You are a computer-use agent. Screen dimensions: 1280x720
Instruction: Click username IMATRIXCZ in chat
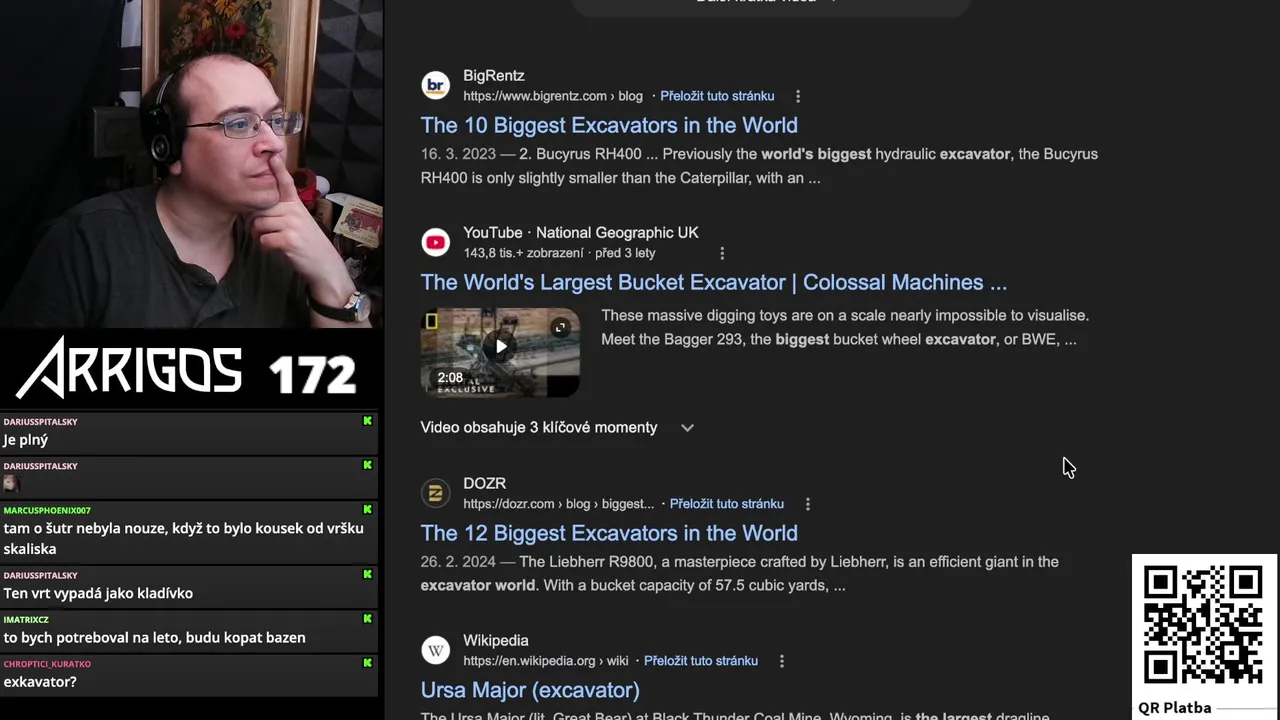(26, 620)
